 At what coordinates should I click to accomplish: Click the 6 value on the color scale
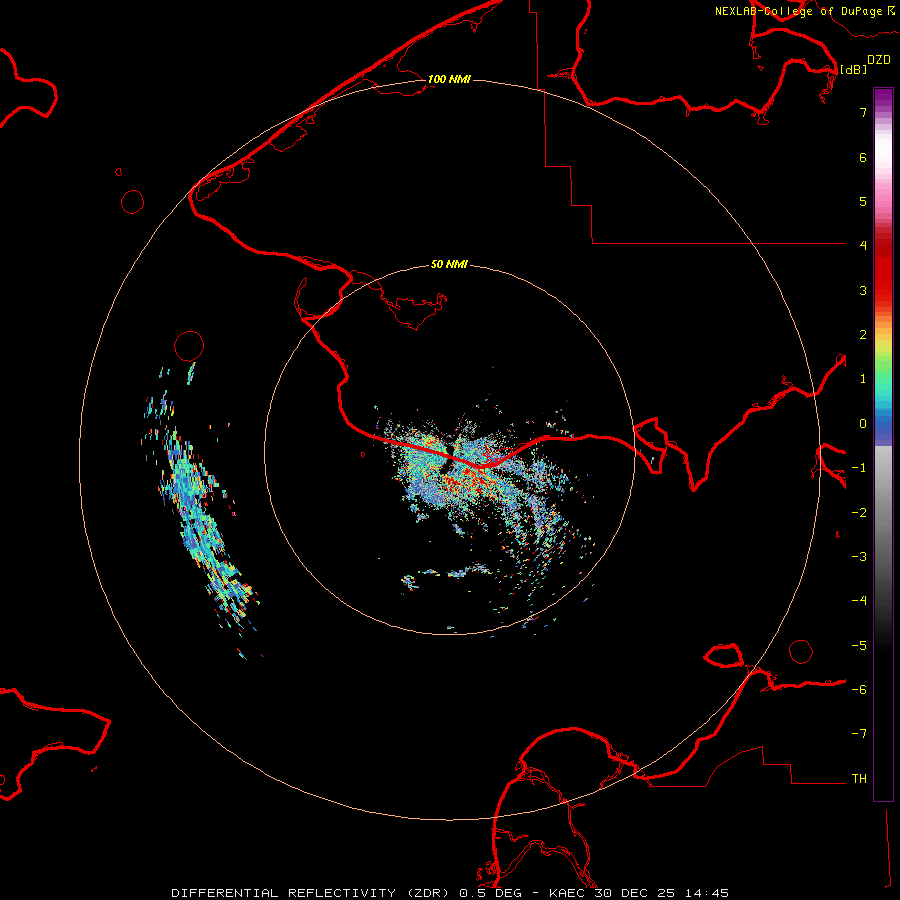(863, 157)
